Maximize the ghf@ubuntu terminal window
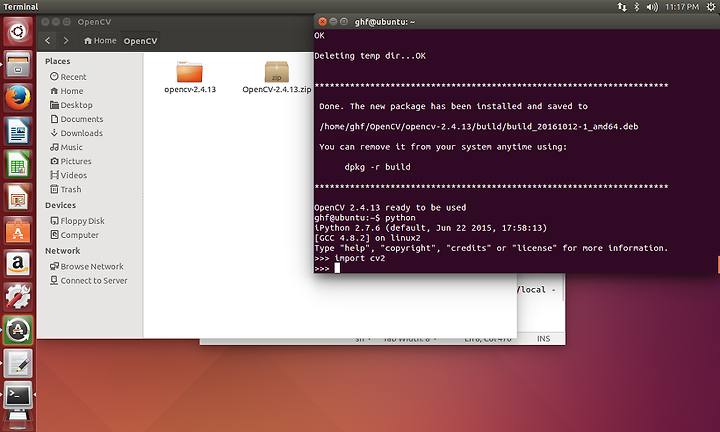The height and width of the screenshot is (432, 720). click(343, 22)
